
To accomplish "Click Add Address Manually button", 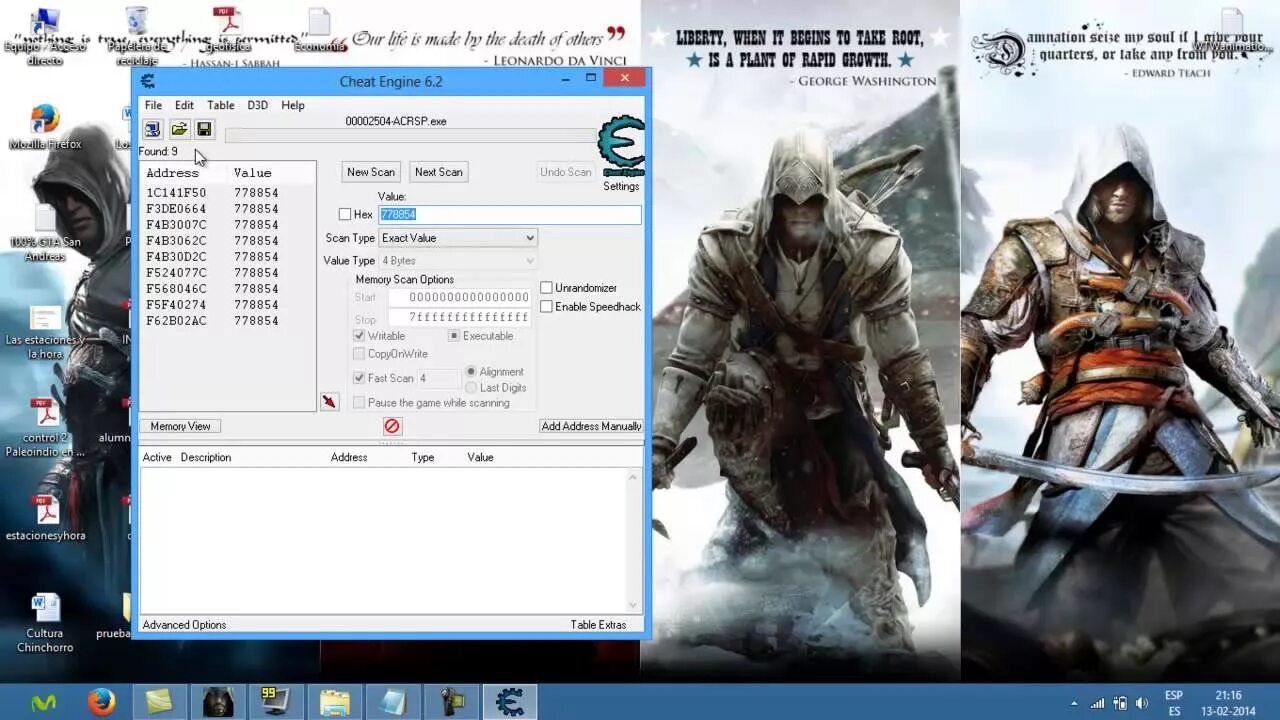I will point(591,426).
